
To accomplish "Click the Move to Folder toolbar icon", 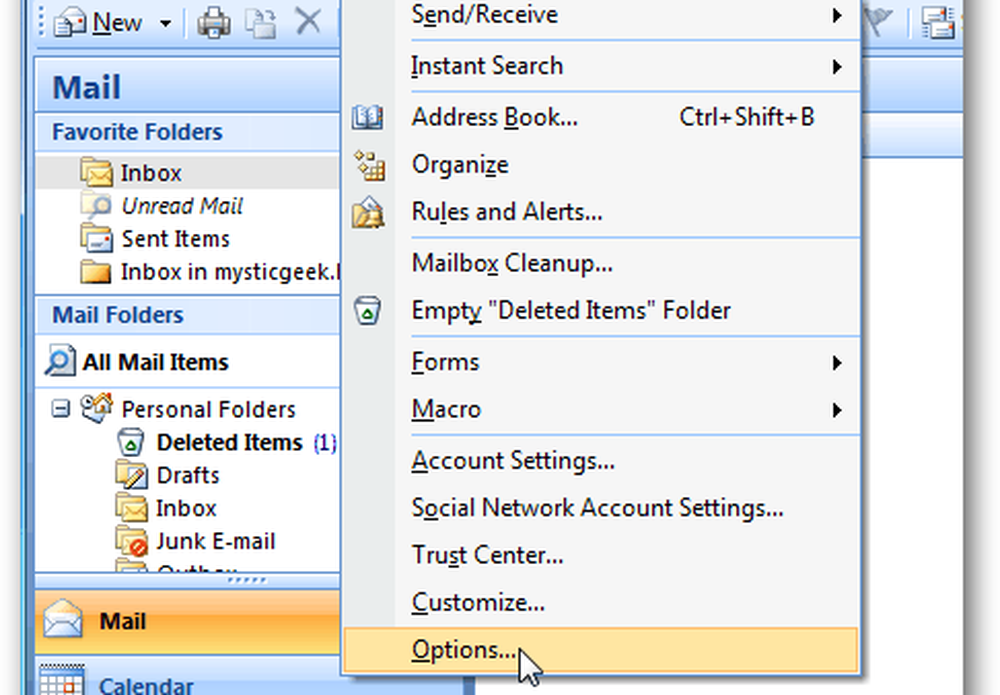I will (x=261, y=24).
